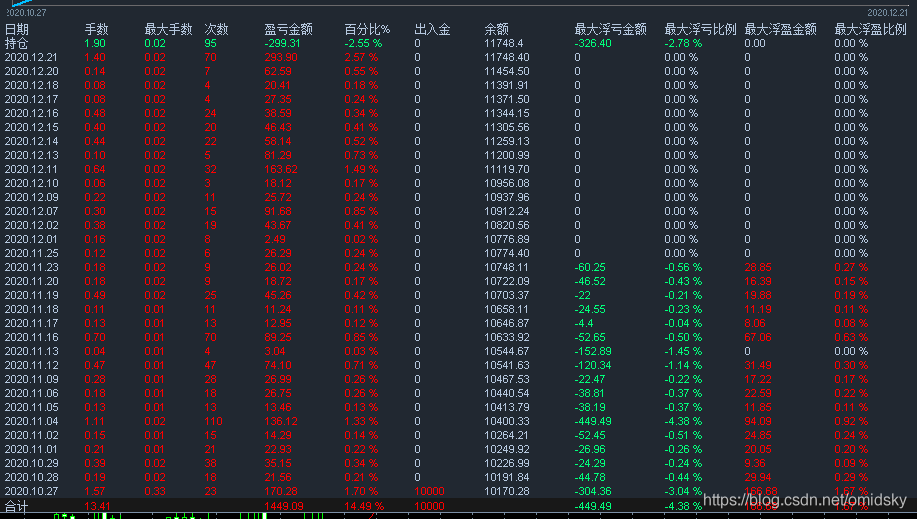Viewport: 917px width, 519px height.
Task: Click balance 11305.56 in the 2020.12.15 row
Action: pyautogui.click(x=506, y=128)
